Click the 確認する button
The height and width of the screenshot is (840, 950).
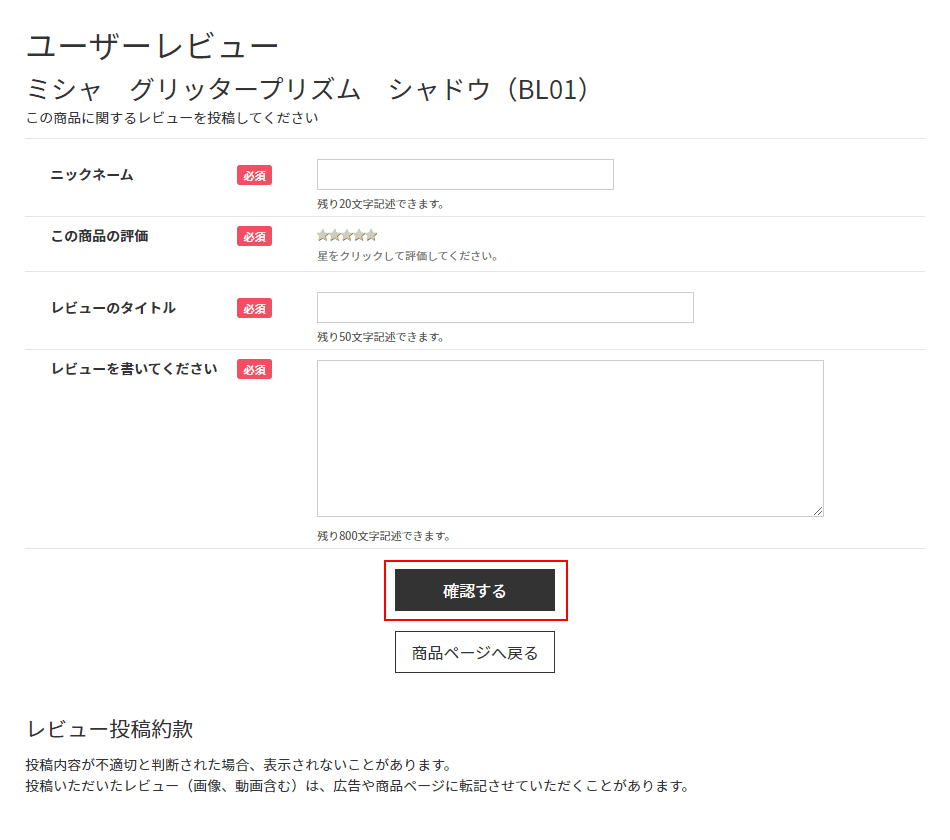(475, 590)
